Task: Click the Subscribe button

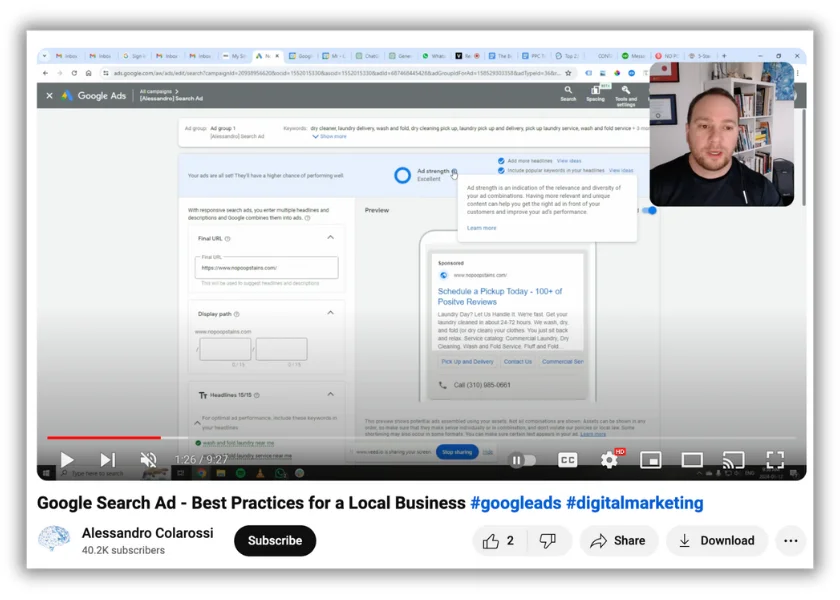Action: click(275, 541)
